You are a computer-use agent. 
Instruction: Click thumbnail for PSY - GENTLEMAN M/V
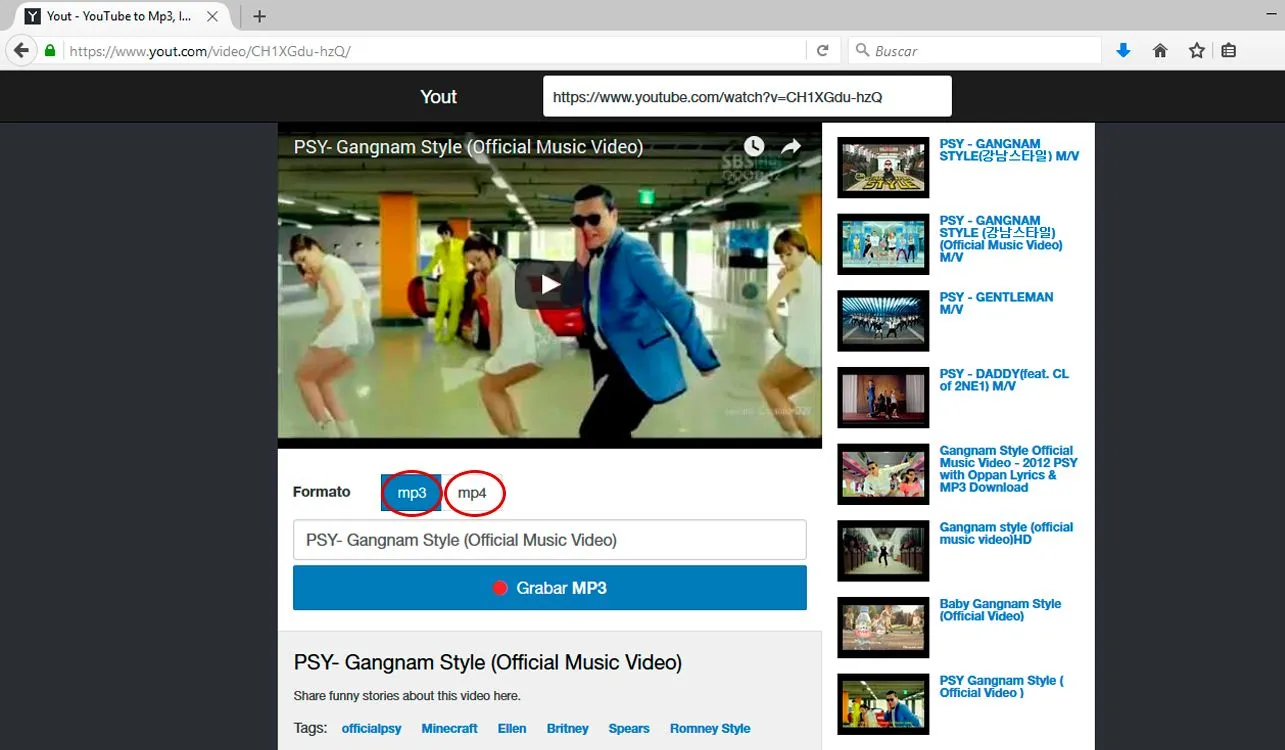pos(883,321)
